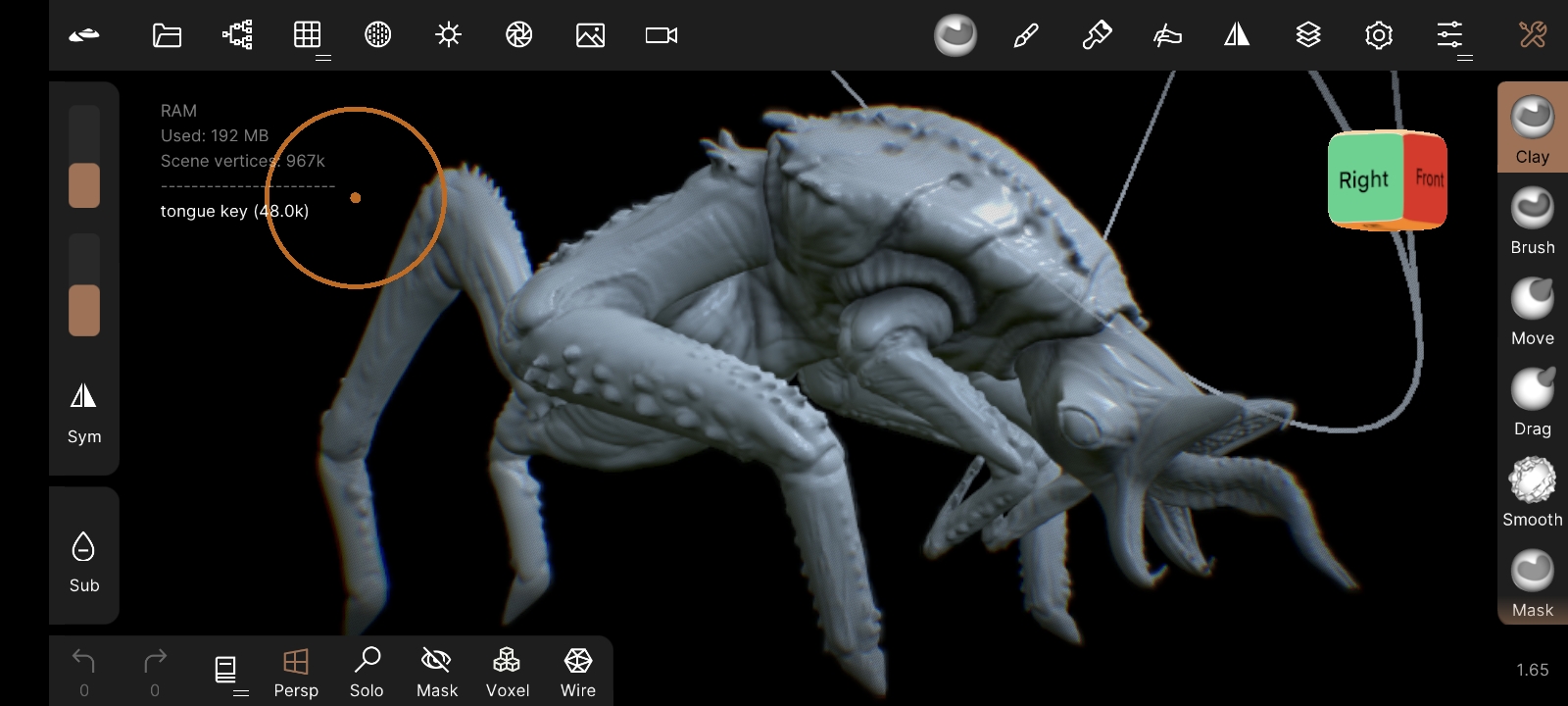Select the Mask tool in the right toolbar
The height and width of the screenshot is (706, 1568).
pos(1533,582)
